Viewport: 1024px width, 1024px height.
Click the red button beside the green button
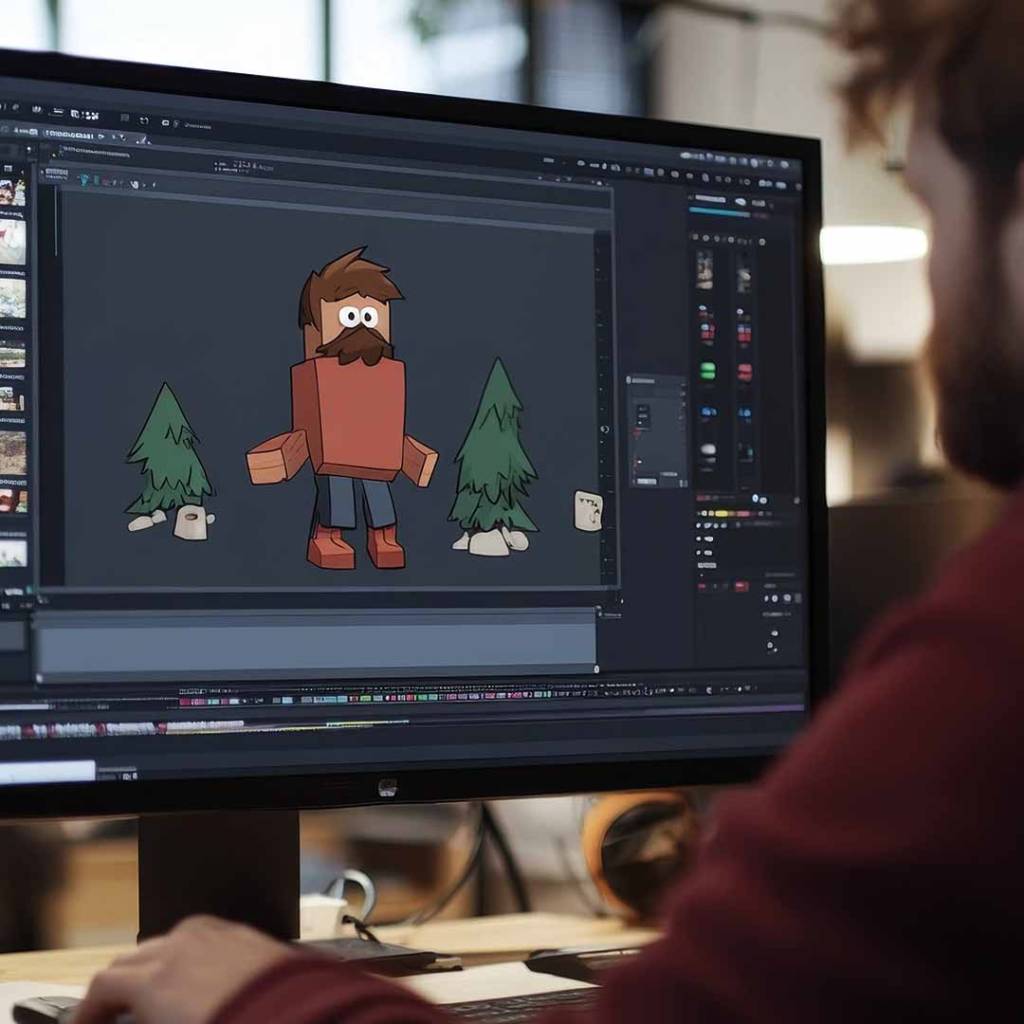pos(745,372)
